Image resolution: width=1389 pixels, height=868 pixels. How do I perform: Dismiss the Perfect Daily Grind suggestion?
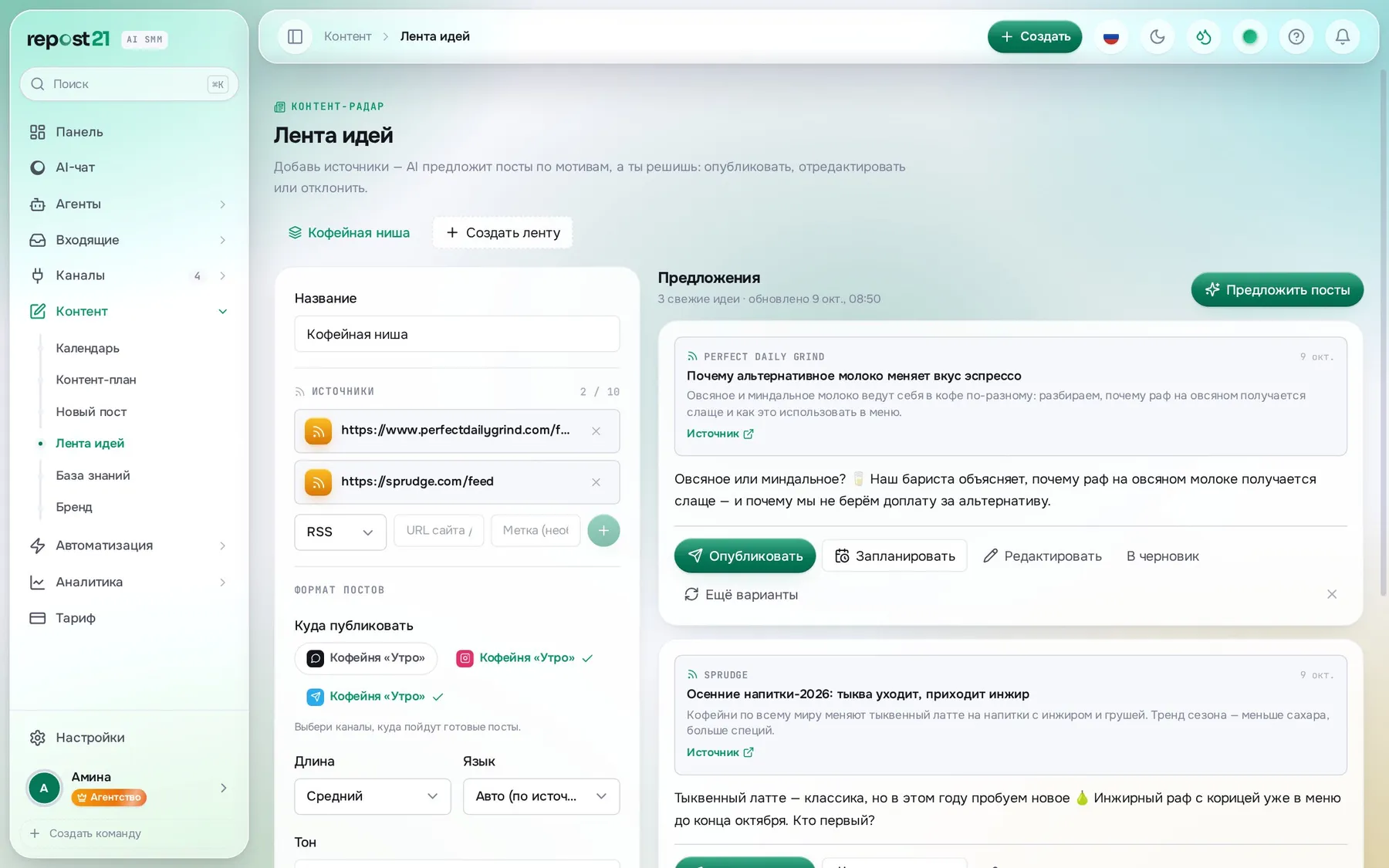click(x=1332, y=594)
